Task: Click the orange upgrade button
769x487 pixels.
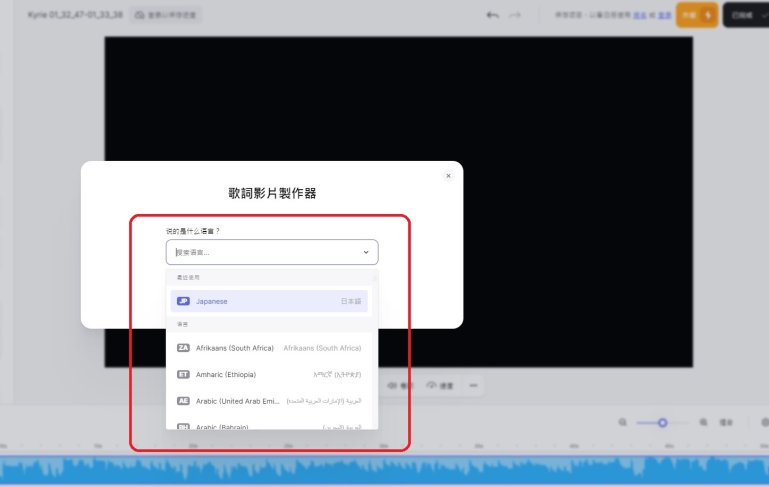Action: (697, 15)
